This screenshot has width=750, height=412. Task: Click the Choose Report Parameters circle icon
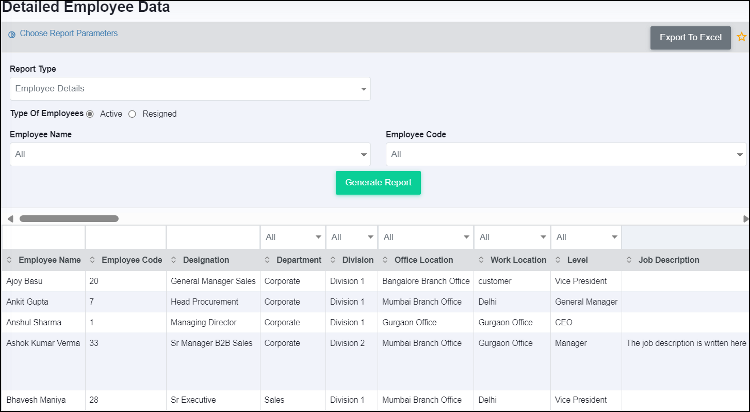pos(11,34)
